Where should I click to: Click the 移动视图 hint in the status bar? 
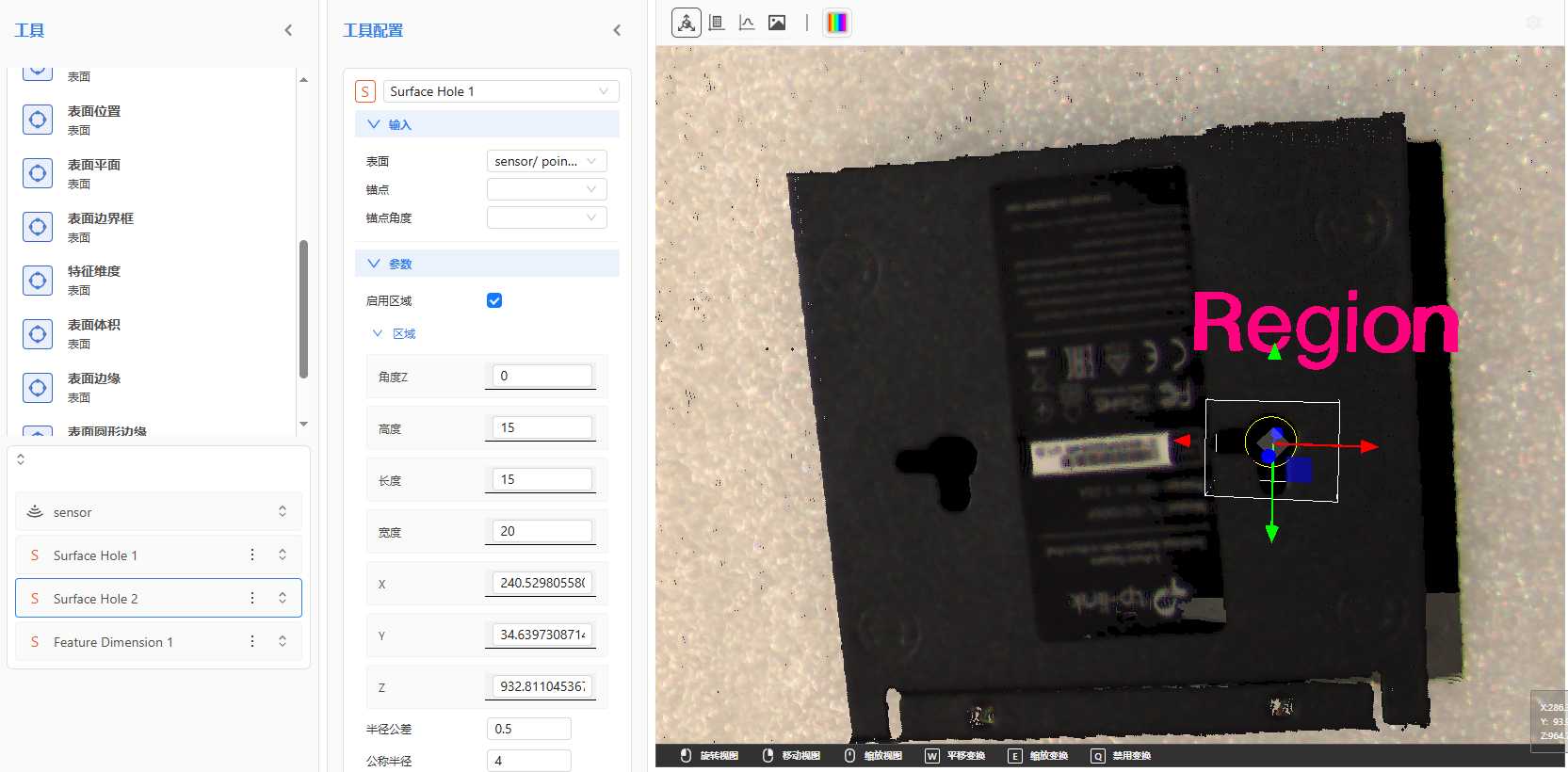pos(791,756)
